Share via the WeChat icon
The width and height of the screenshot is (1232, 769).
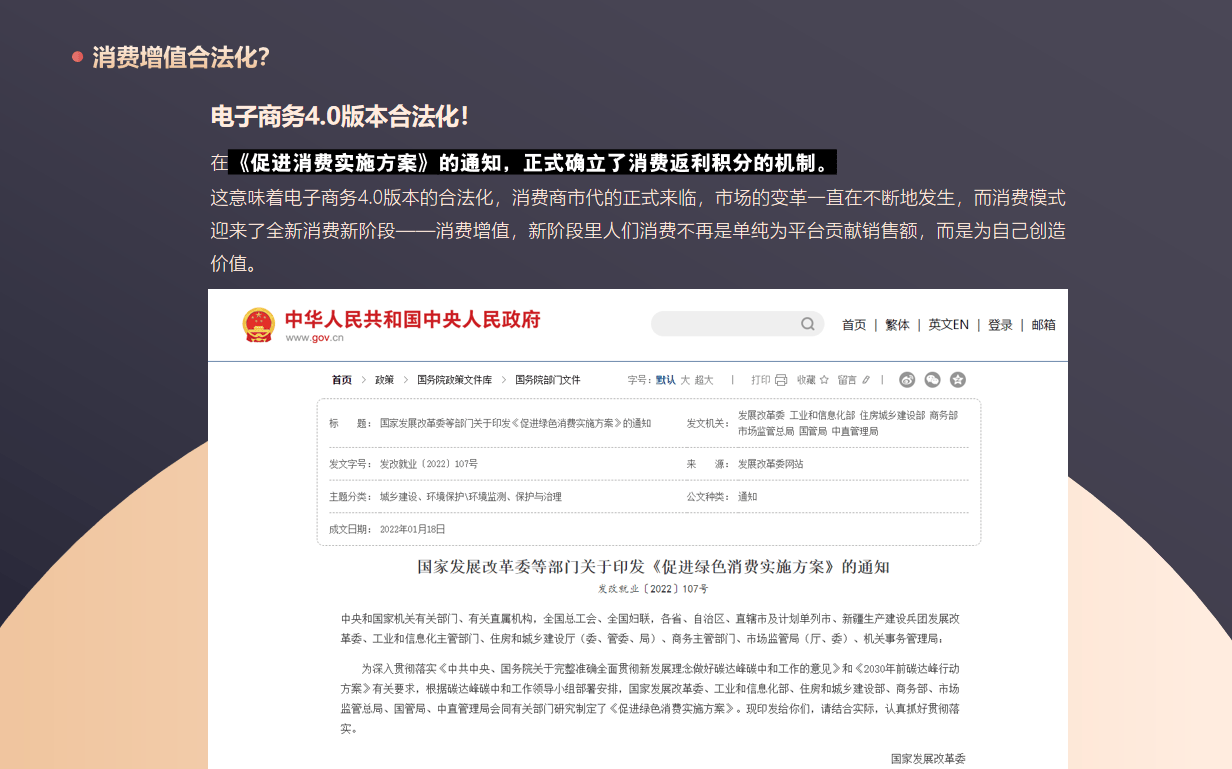[932, 380]
